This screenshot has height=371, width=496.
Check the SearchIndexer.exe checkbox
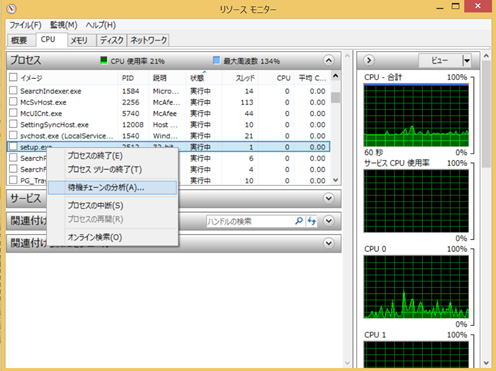point(13,90)
